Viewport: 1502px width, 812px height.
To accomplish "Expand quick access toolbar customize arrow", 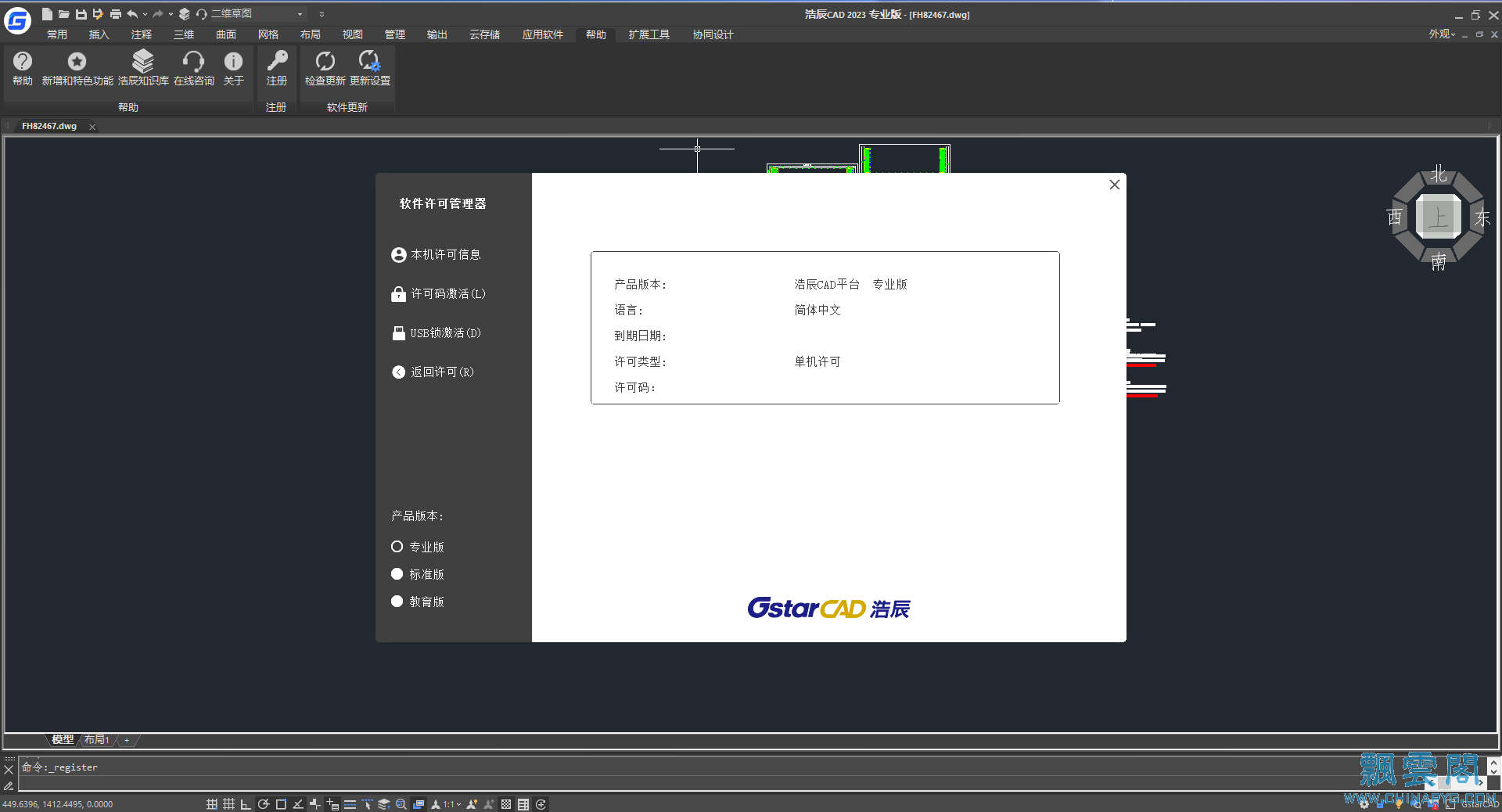I will [322, 14].
